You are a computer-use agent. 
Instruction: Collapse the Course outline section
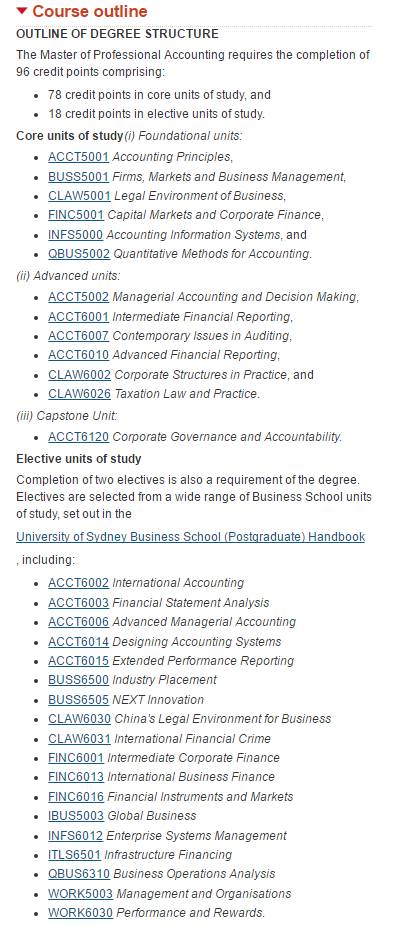tap(82, 11)
